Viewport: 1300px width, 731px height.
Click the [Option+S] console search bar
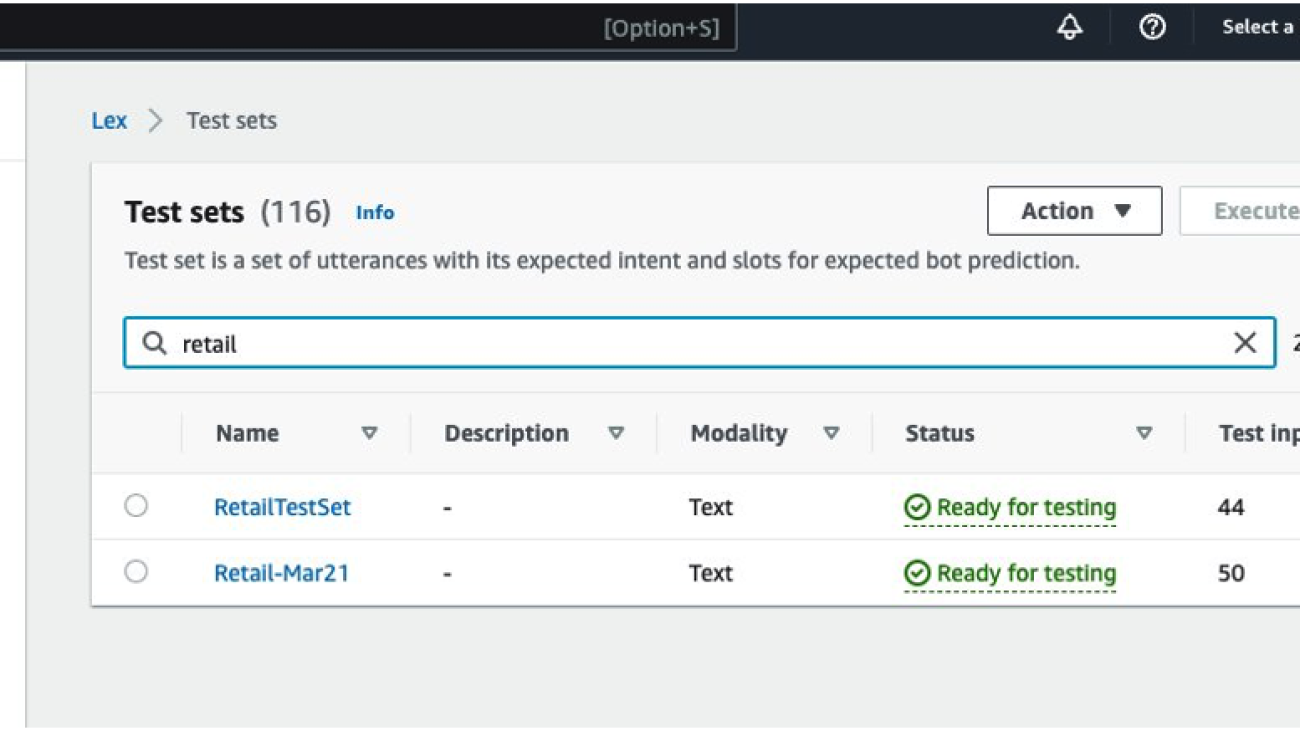(x=368, y=28)
